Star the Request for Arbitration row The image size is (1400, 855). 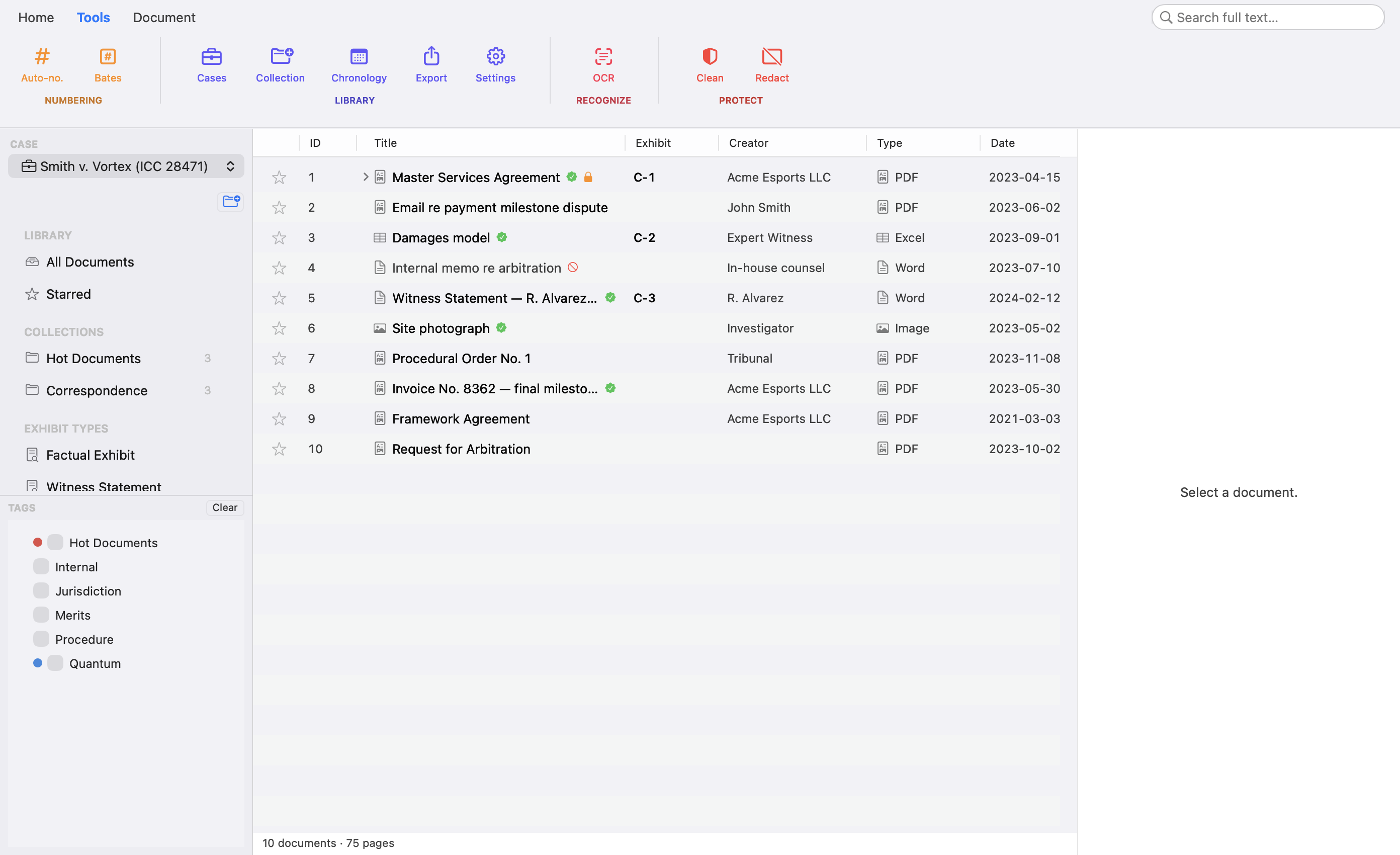(279, 449)
